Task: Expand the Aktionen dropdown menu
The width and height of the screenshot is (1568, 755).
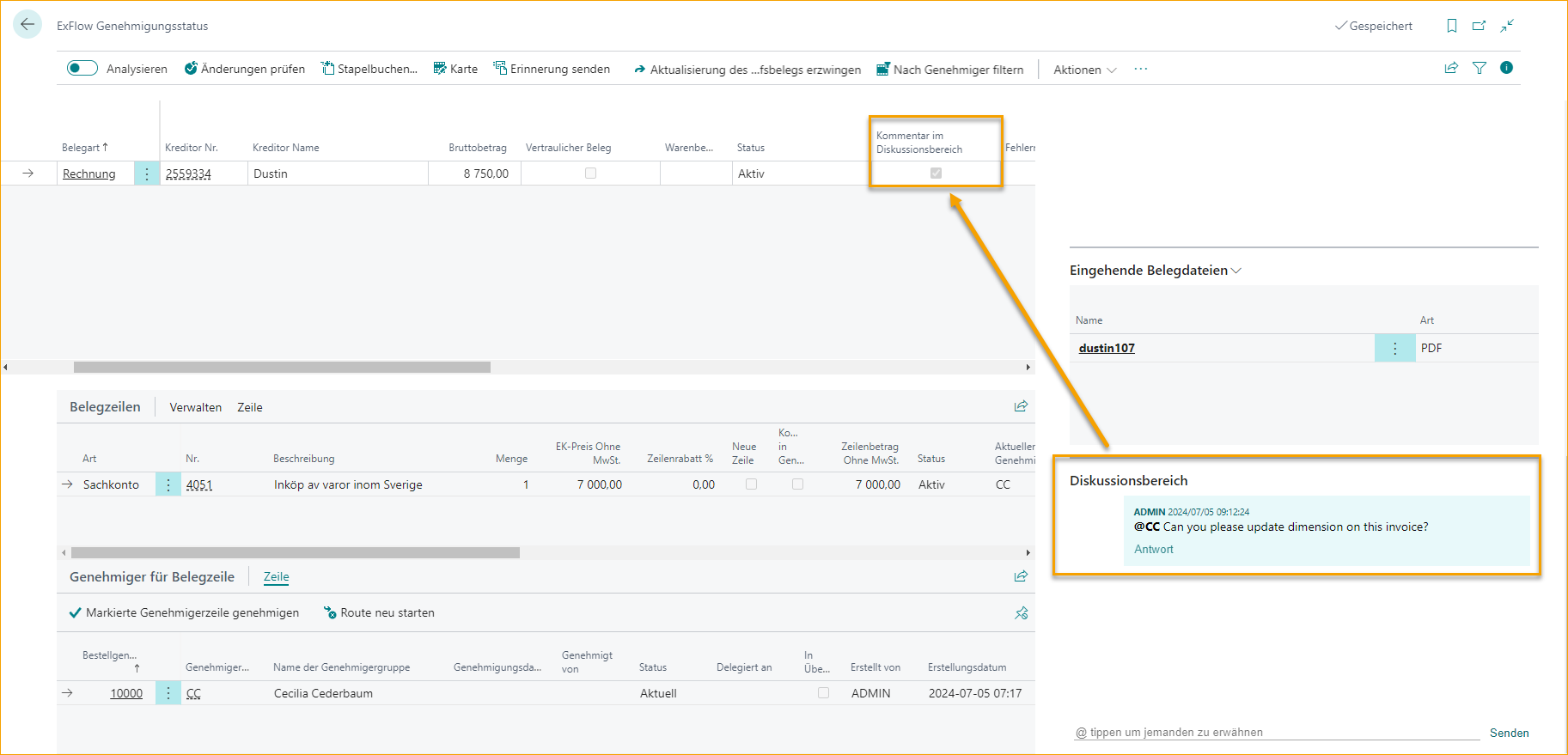Action: [x=1084, y=70]
